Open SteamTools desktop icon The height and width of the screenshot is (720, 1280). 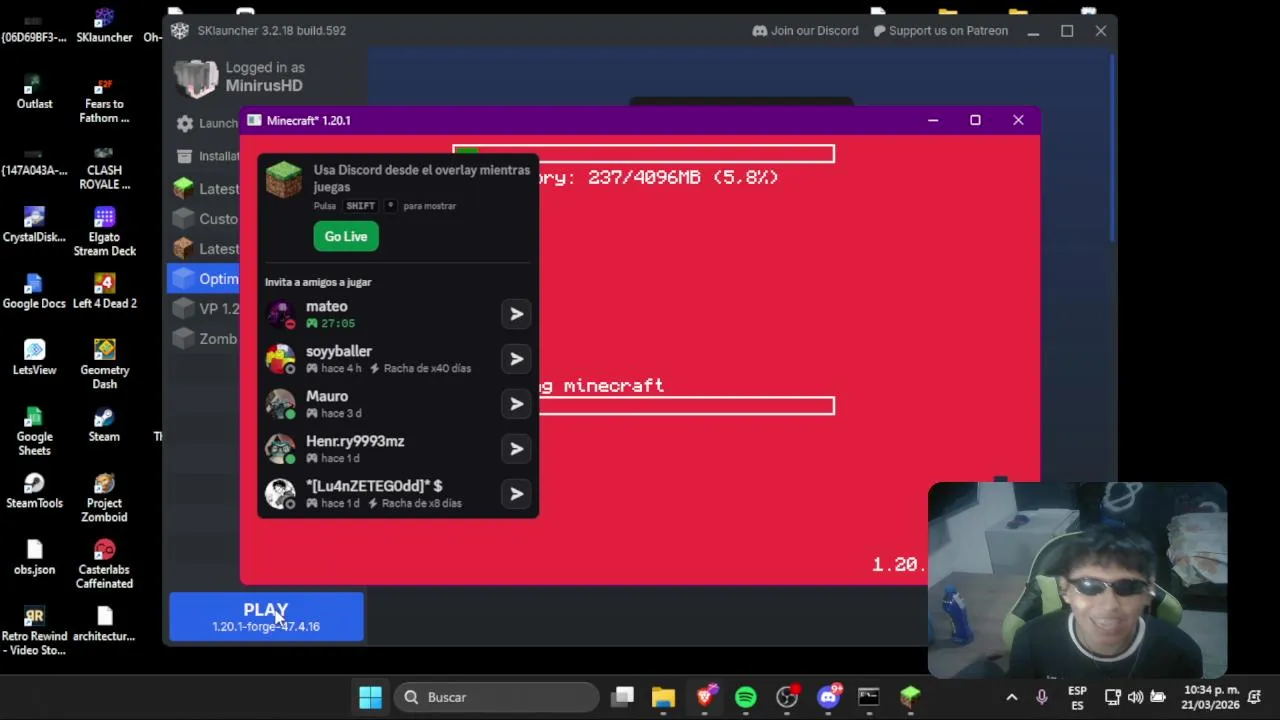34,490
